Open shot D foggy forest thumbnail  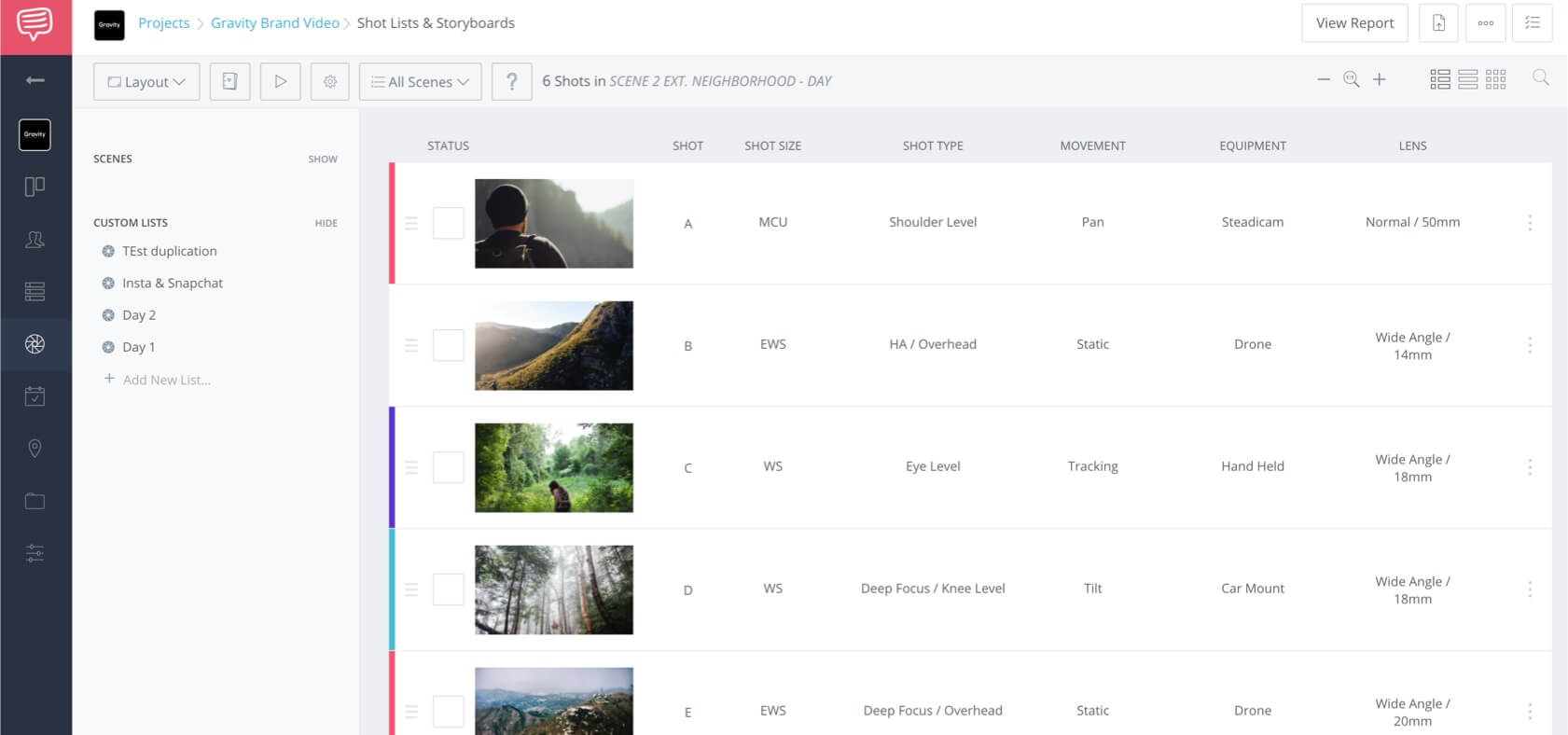click(554, 590)
